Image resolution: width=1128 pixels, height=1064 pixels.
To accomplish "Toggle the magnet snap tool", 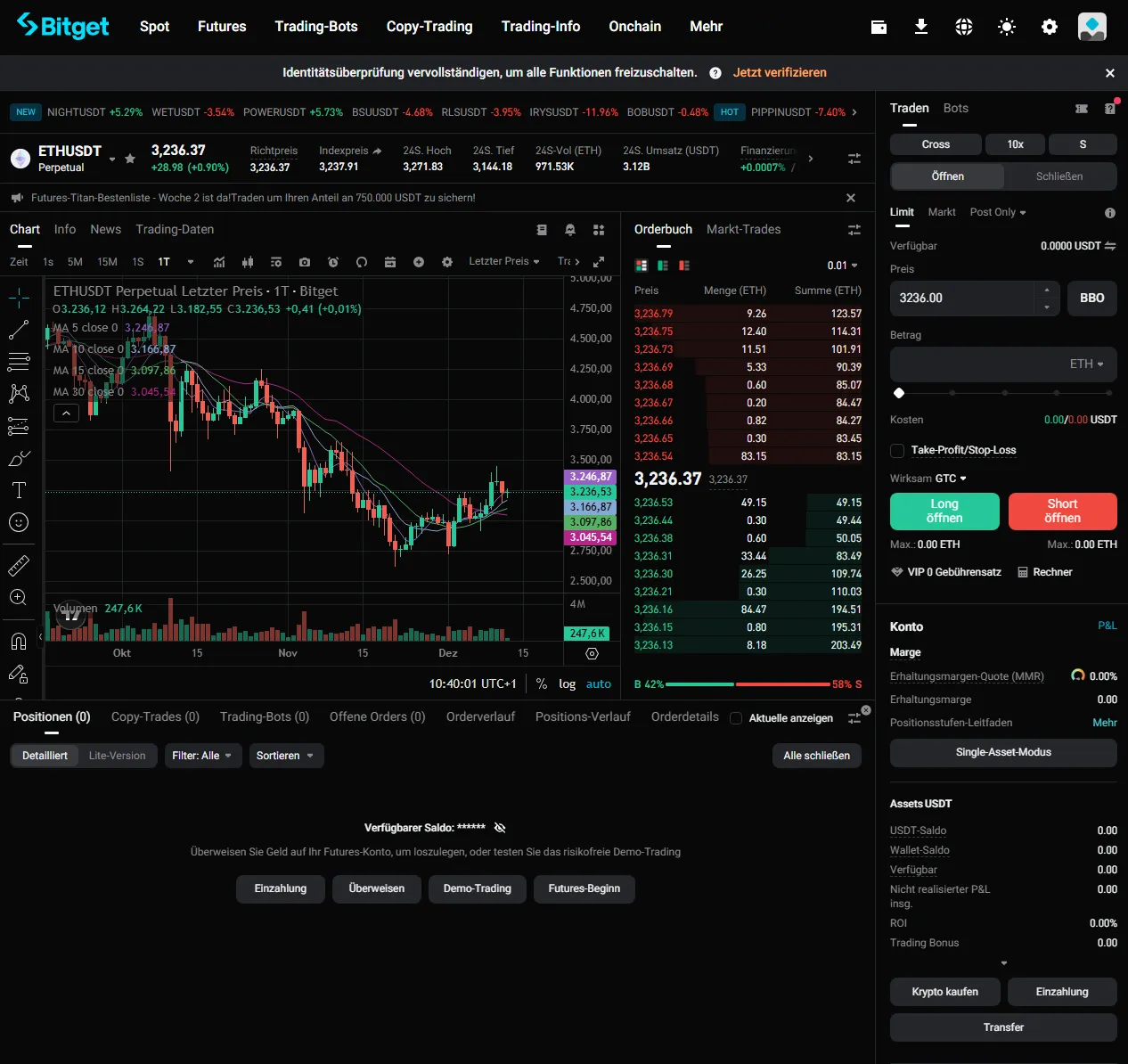I will (x=19, y=641).
